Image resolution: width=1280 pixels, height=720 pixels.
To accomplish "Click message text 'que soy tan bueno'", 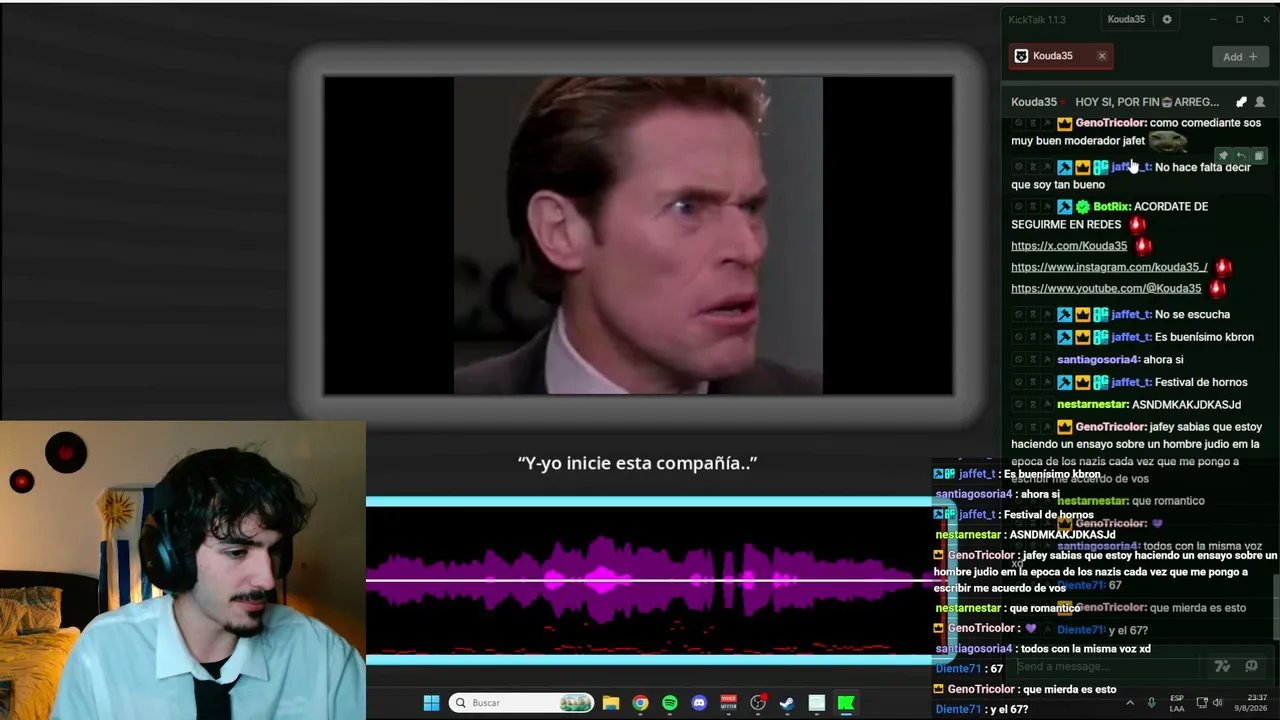I will click(1058, 185).
